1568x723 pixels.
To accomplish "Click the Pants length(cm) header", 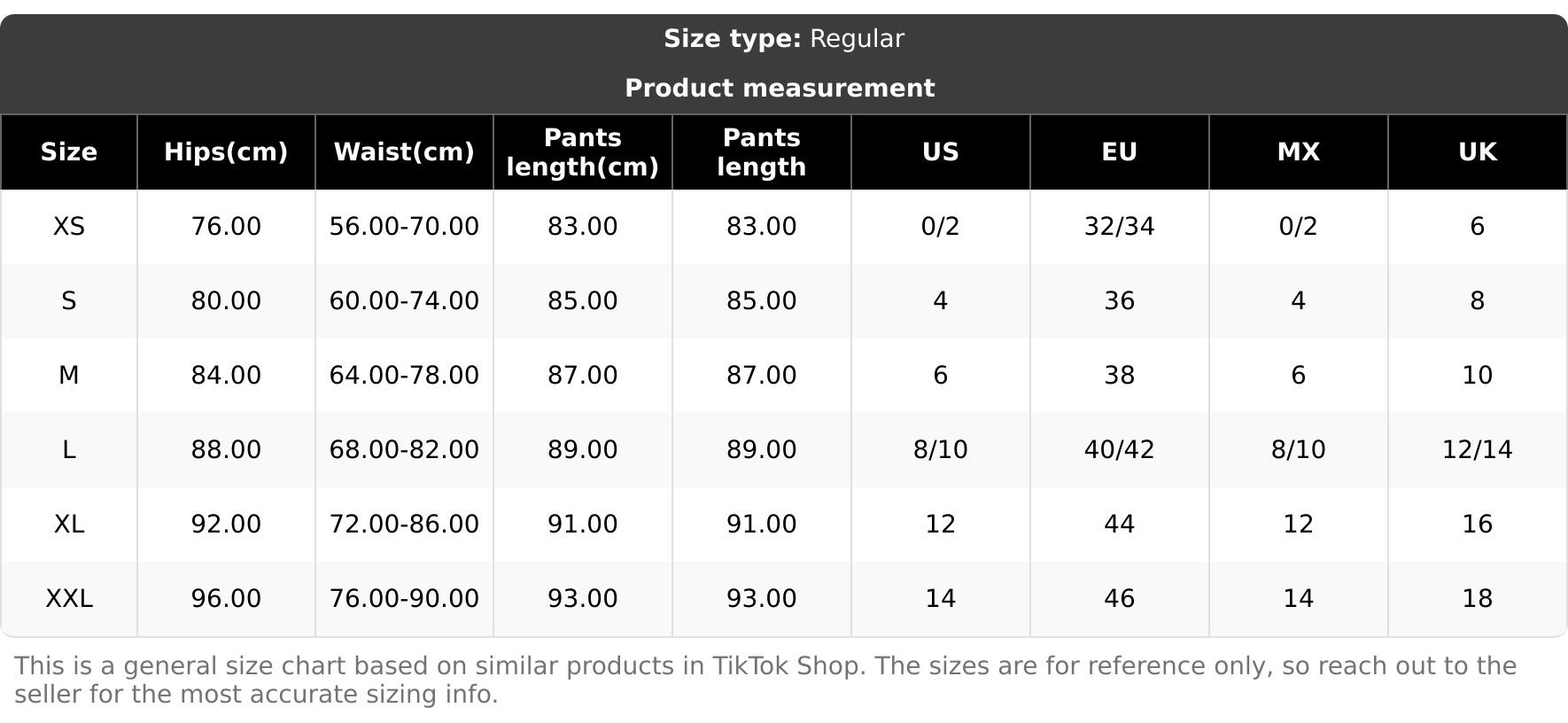I will (583, 152).
